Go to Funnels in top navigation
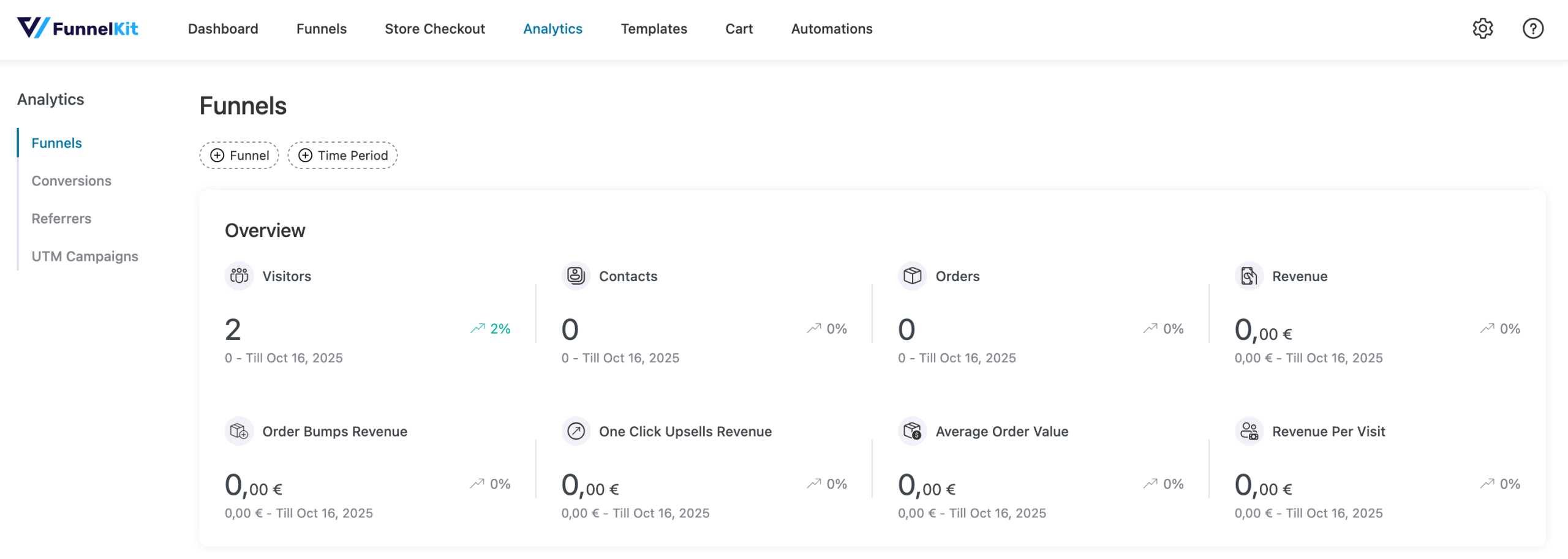1568x559 pixels. (x=322, y=29)
